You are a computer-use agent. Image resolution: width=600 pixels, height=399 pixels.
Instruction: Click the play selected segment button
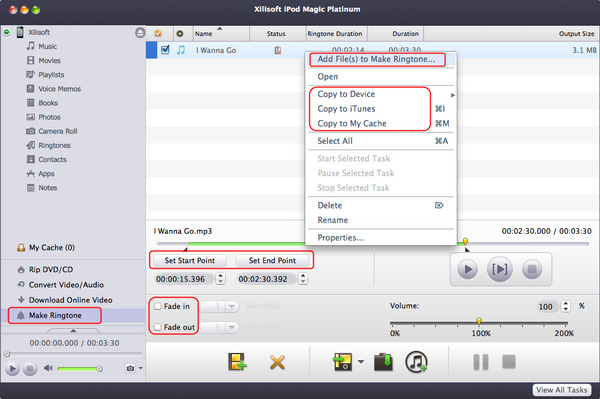coord(500,269)
